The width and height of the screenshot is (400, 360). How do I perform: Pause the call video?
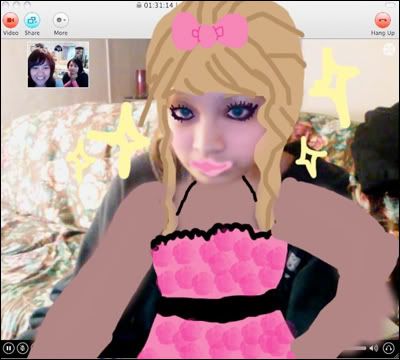9,349
